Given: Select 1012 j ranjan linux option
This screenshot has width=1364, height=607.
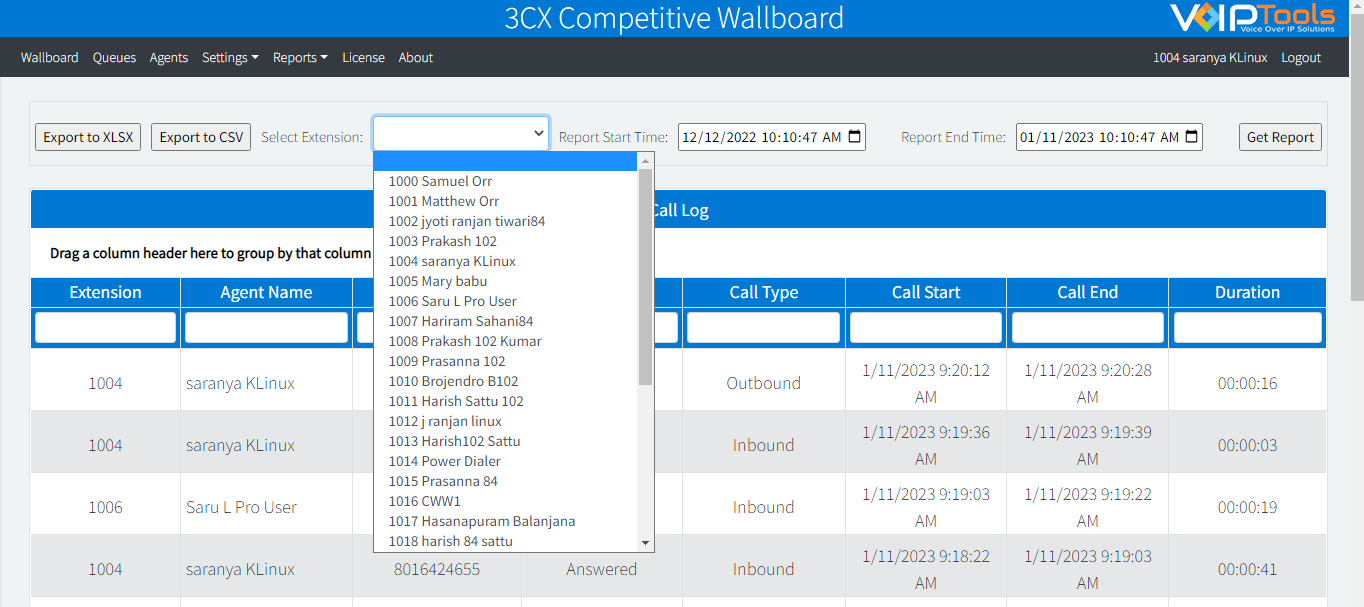Looking at the screenshot, I should 506,421.
